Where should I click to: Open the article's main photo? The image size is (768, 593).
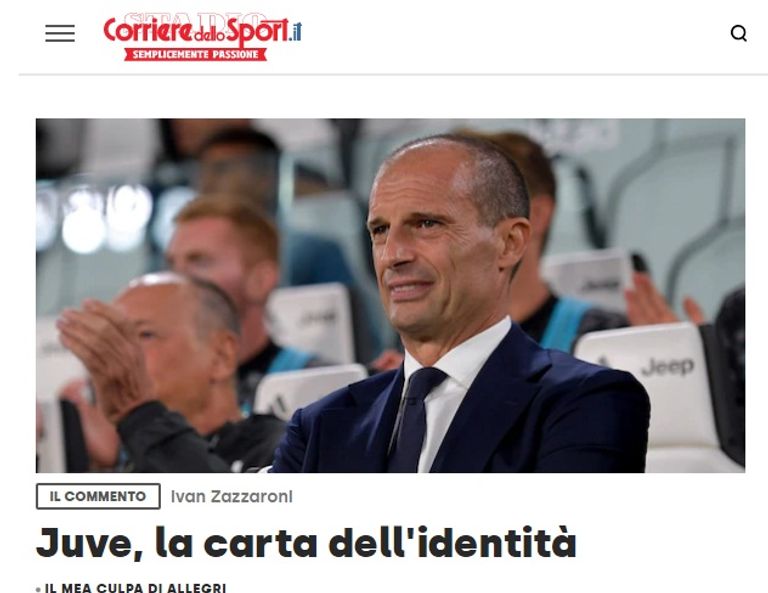390,295
